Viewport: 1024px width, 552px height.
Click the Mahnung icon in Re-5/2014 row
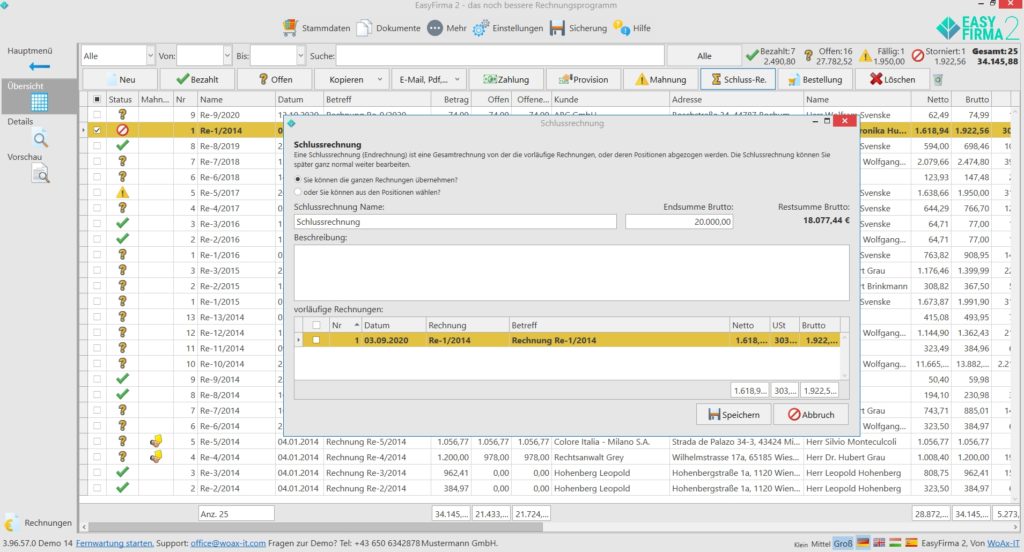pyautogui.click(x=155, y=441)
